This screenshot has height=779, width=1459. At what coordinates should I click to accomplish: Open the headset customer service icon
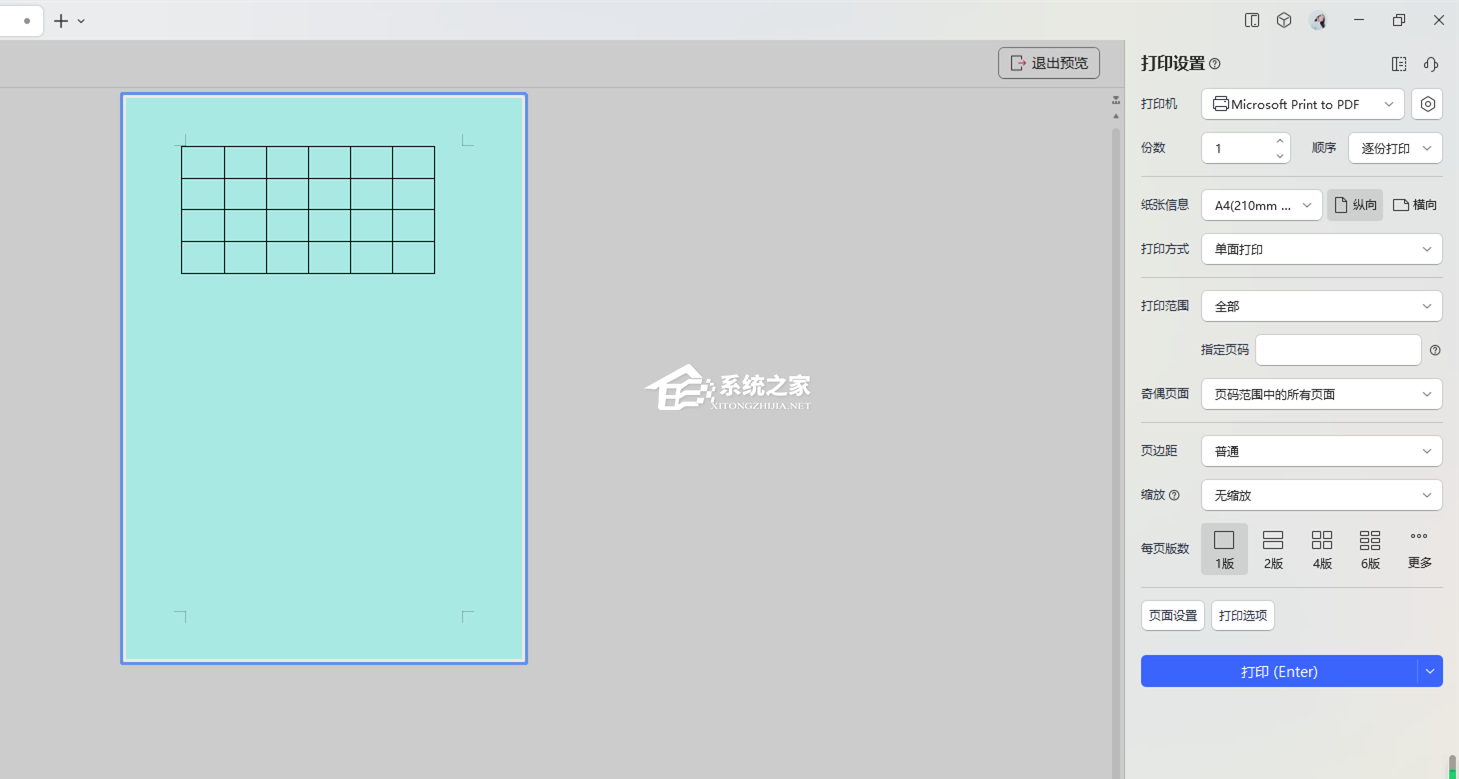[1431, 64]
